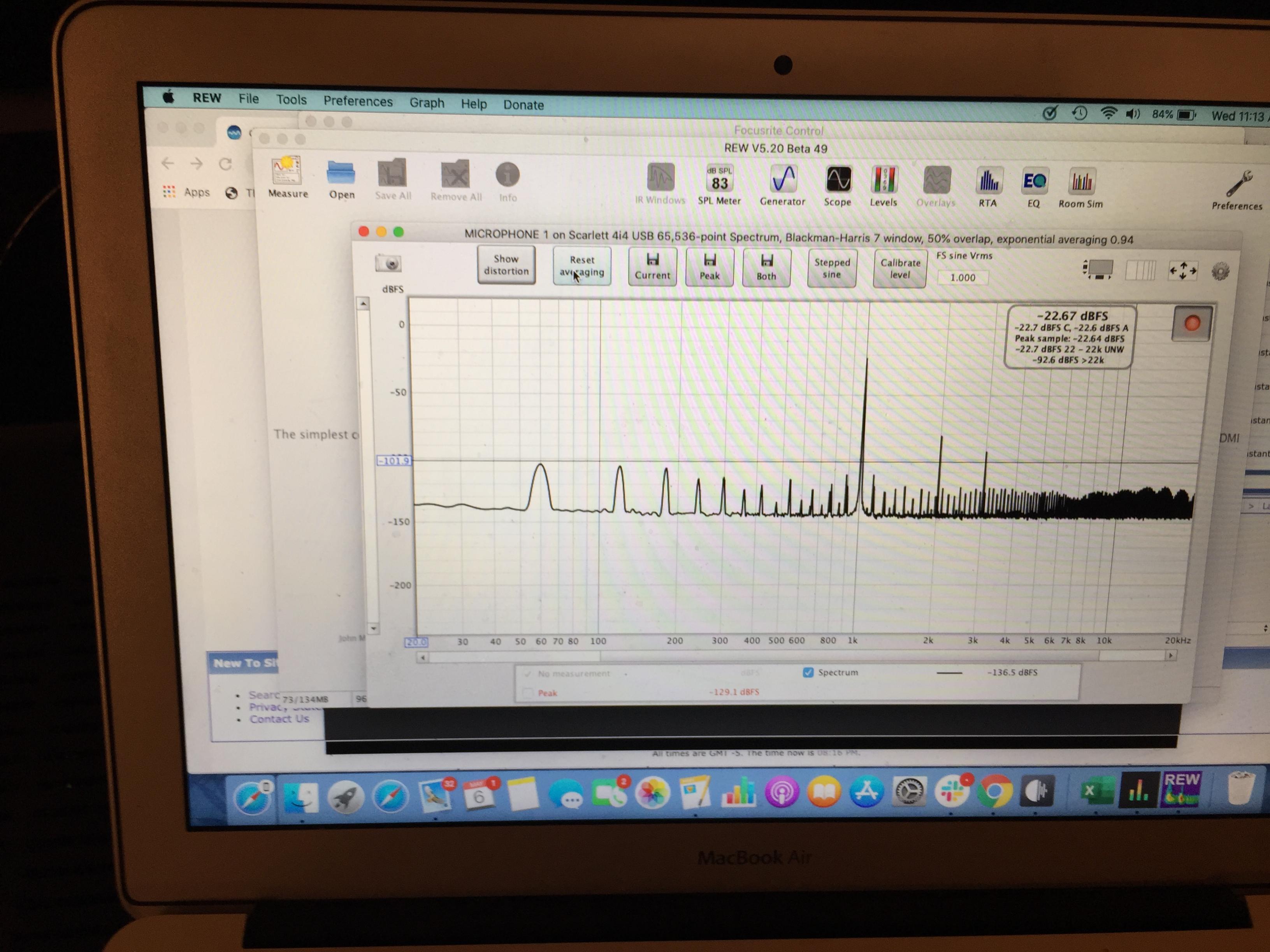Click the graph scrollbars toggle icon

(1098, 269)
